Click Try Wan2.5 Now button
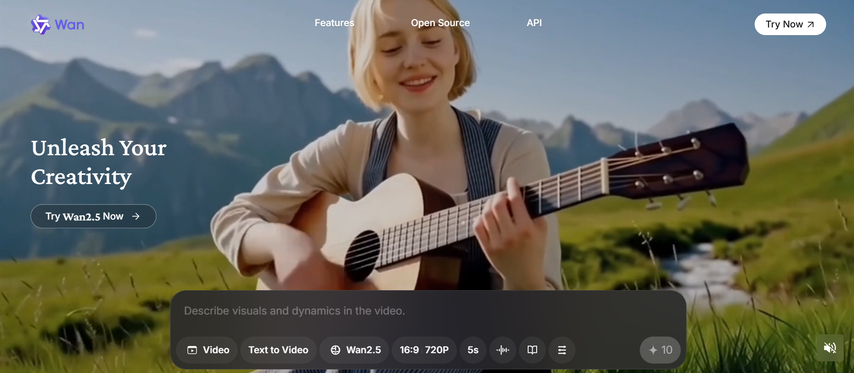Image resolution: width=854 pixels, height=373 pixels. (93, 216)
